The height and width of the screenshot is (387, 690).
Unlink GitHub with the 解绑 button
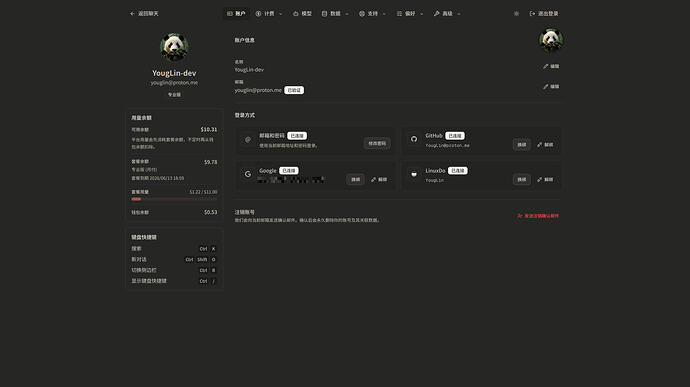click(x=545, y=144)
